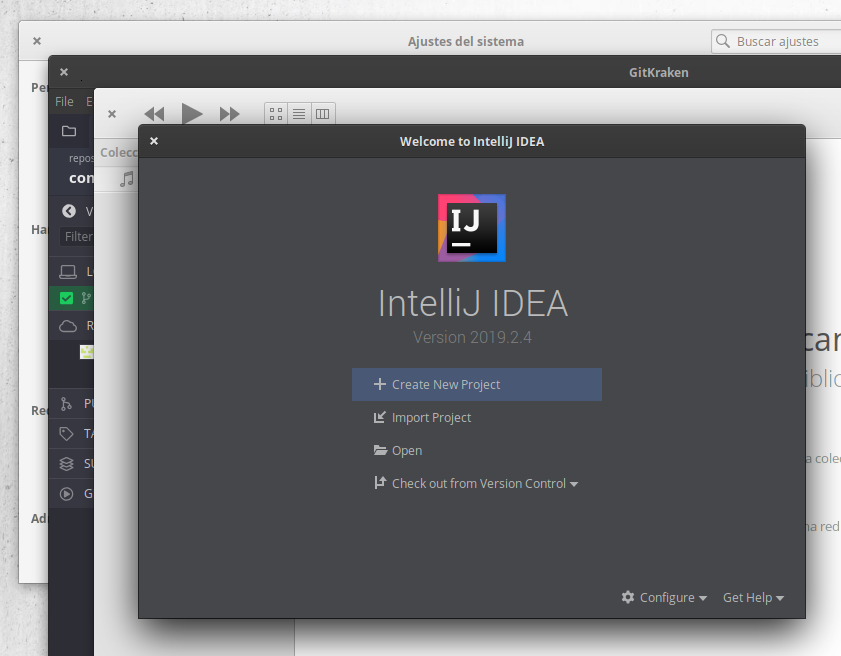Skip to previous track in music player
Screen dimensions: 841x656
click(154, 114)
